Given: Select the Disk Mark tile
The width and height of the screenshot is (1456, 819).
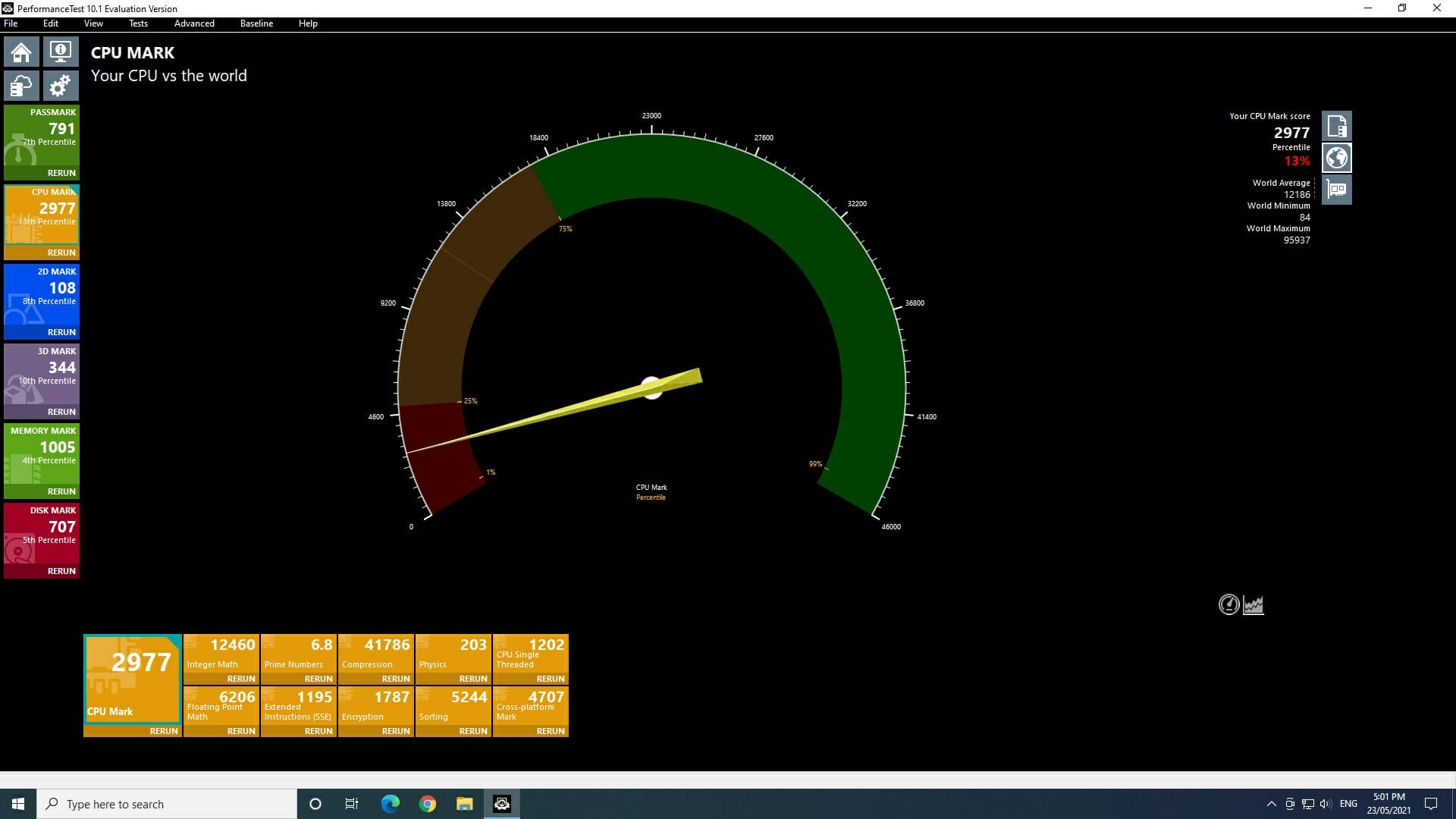Looking at the screenshot, I should click(x=42, y=533).
